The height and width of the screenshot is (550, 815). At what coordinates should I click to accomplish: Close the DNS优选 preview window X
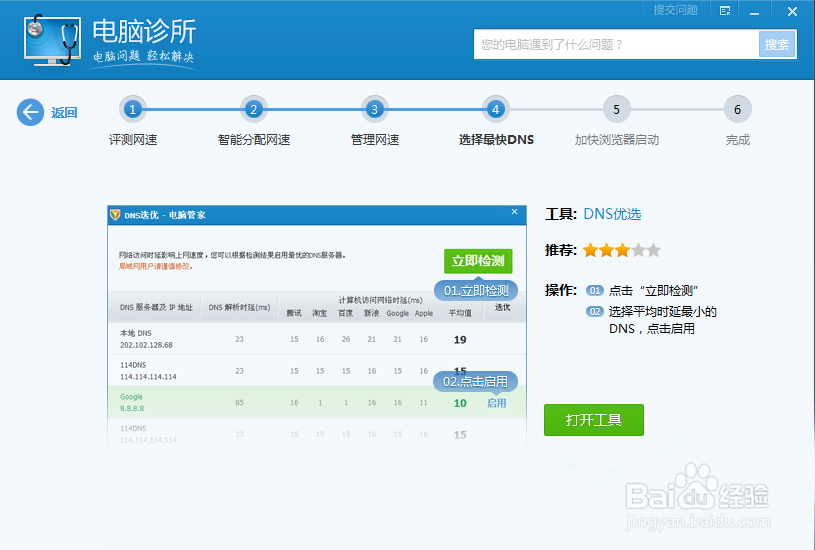[514, 212]
